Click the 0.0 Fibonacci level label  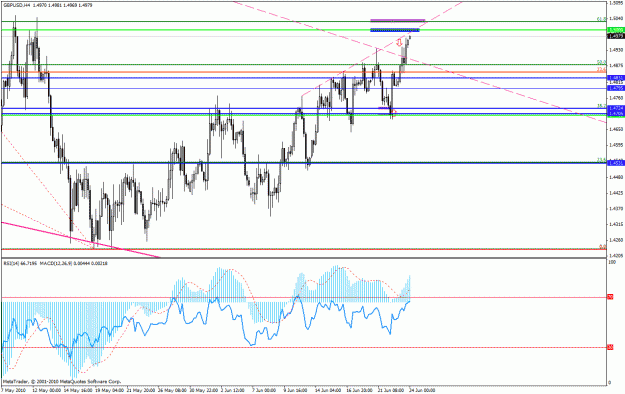click(x=603, y=247)
